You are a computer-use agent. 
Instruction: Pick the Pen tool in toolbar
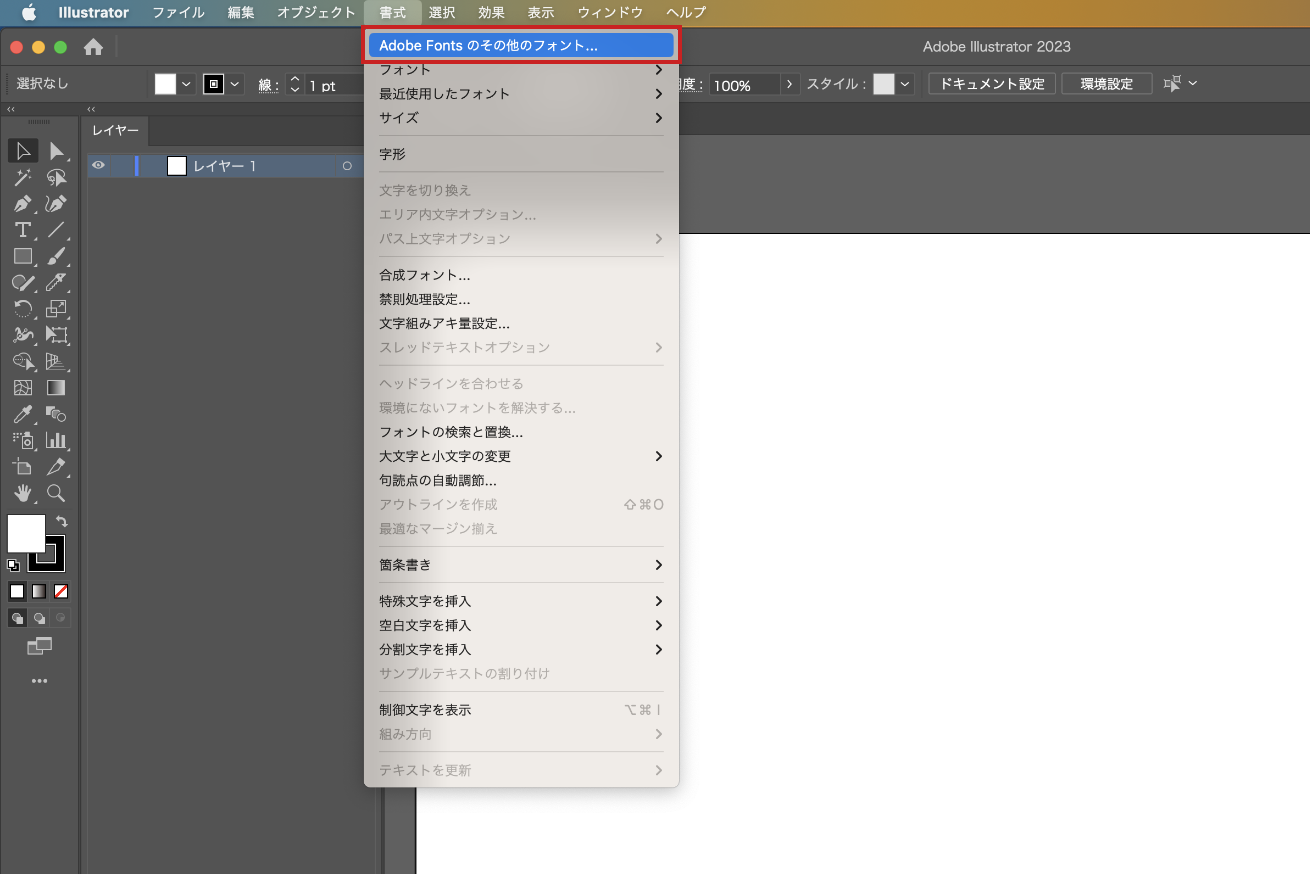pyautogui.click(x=22, y=204)
